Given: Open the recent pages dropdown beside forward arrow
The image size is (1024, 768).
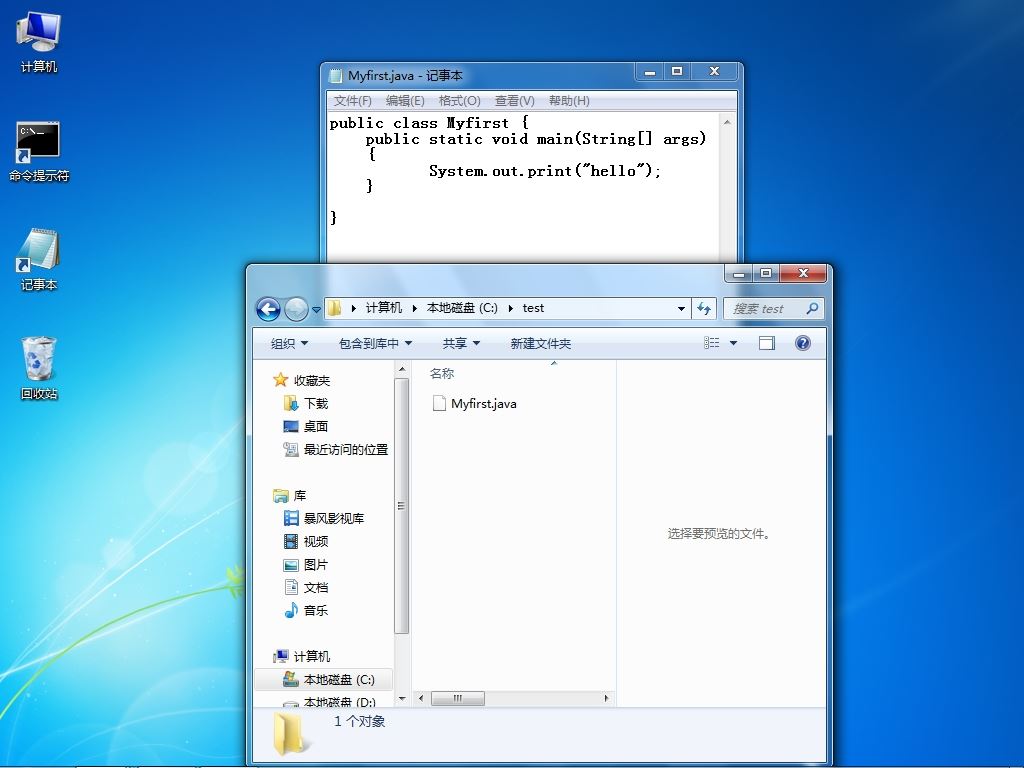Looking at the screenshot, I should [x=316, y=310].
